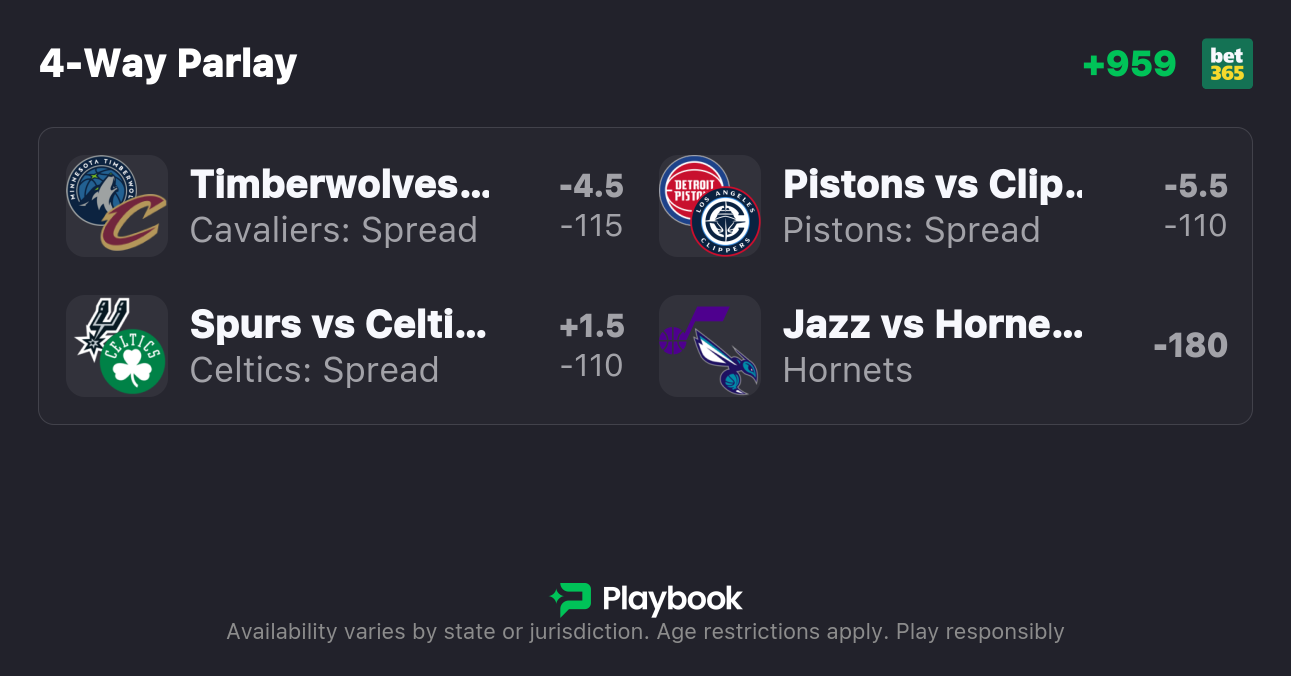Screen dimensions: 1291x676
Task: Click the Playbook brand name text
Action: point(672,600)
